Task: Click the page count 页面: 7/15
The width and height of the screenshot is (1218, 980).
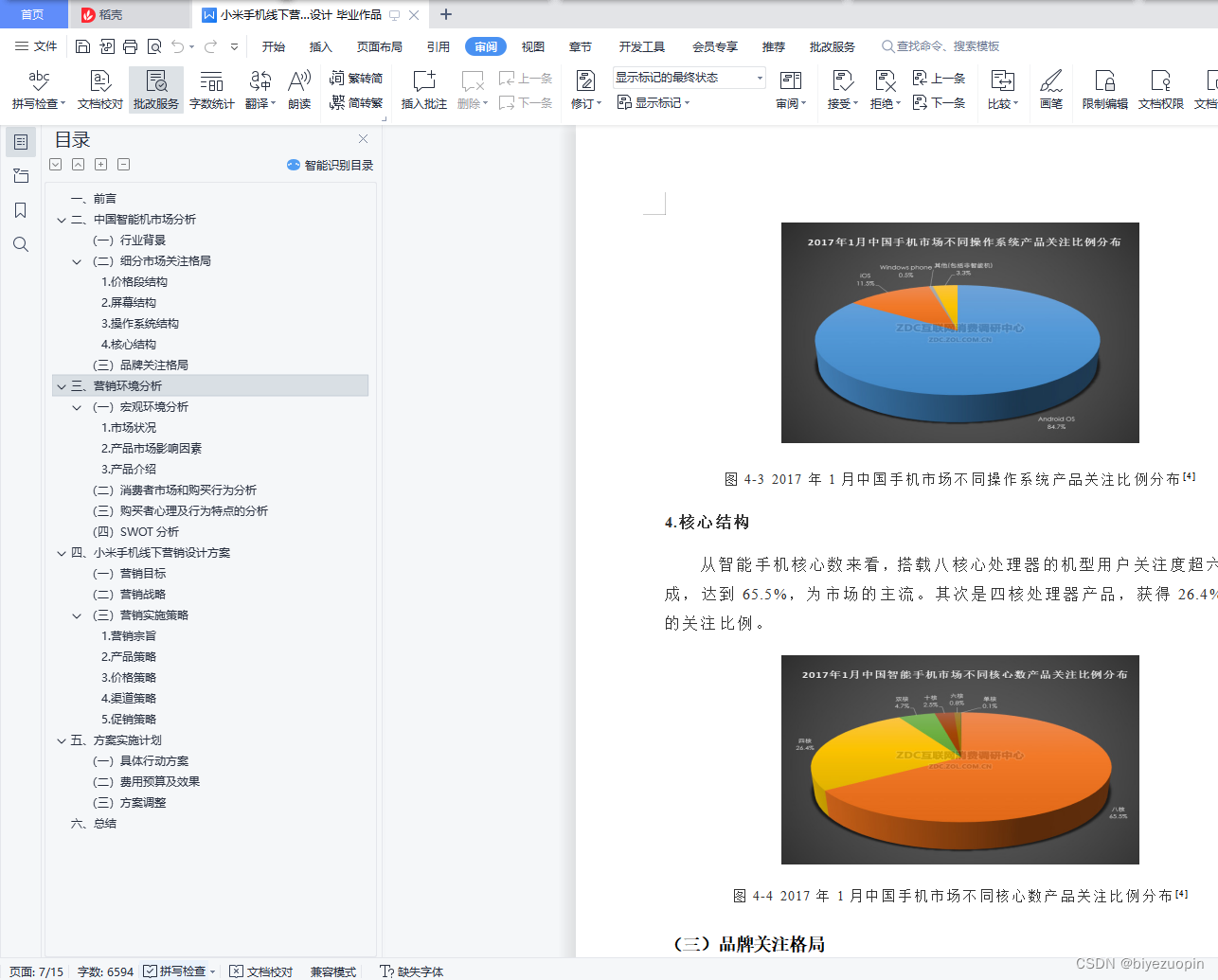Action: point(36,971)
